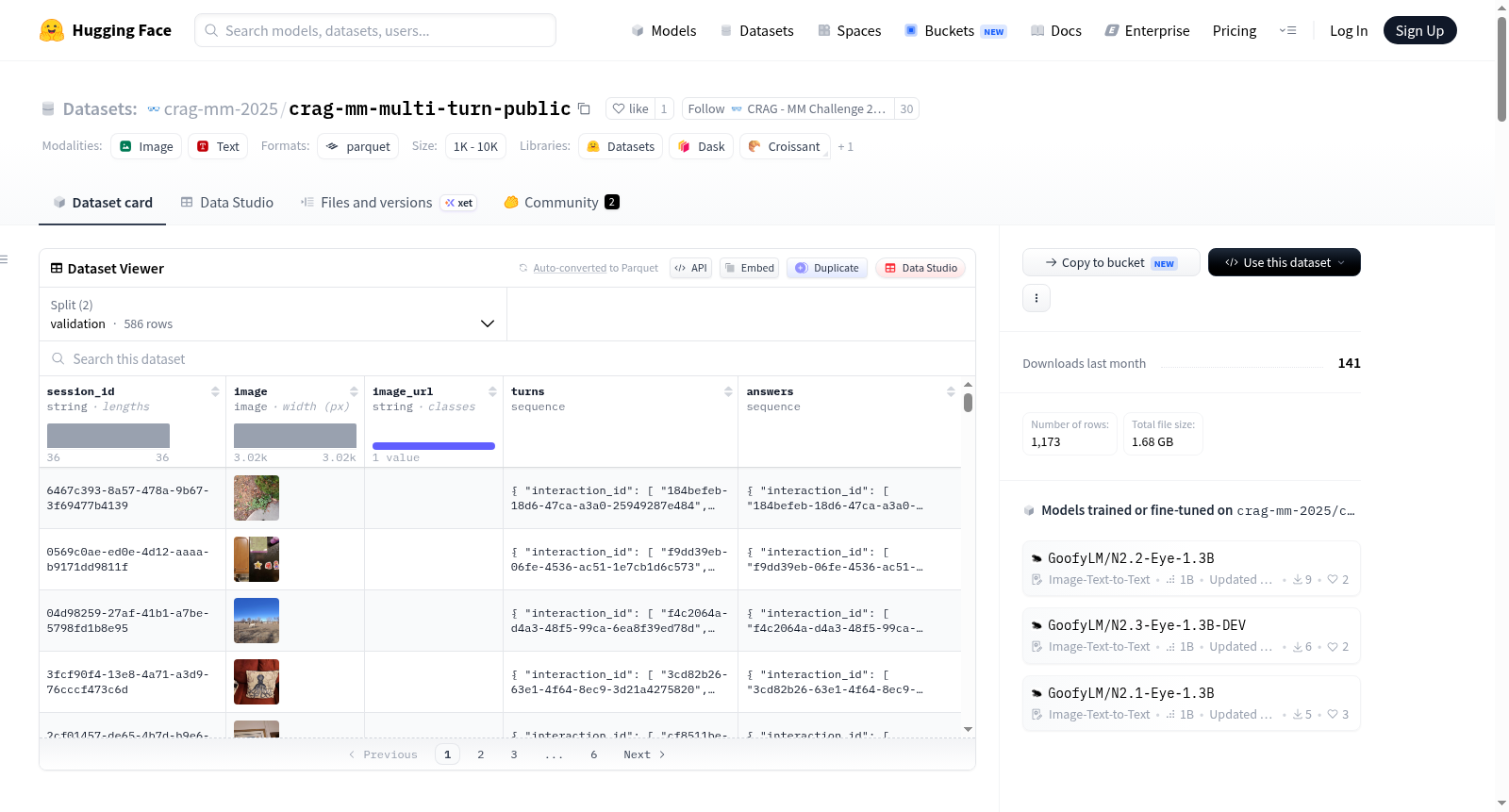The image size is (1509, 812).
Task: Switch to the Dataset card tab
Action: coord(102,203)
